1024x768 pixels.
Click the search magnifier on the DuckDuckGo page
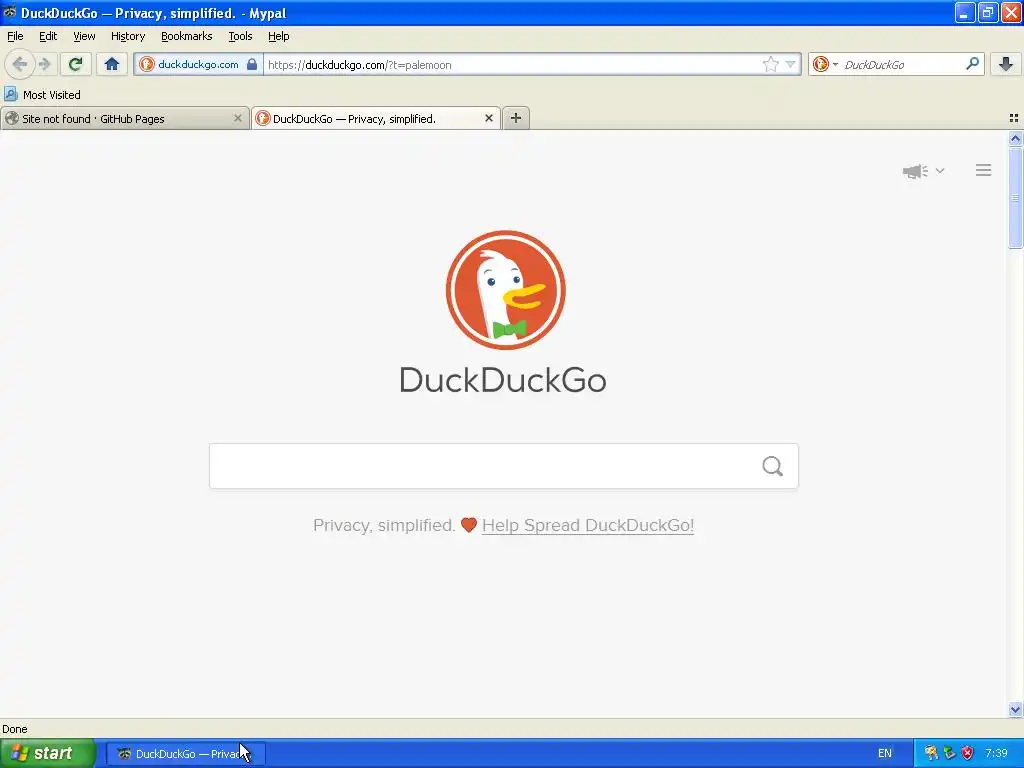coord(773,466)
